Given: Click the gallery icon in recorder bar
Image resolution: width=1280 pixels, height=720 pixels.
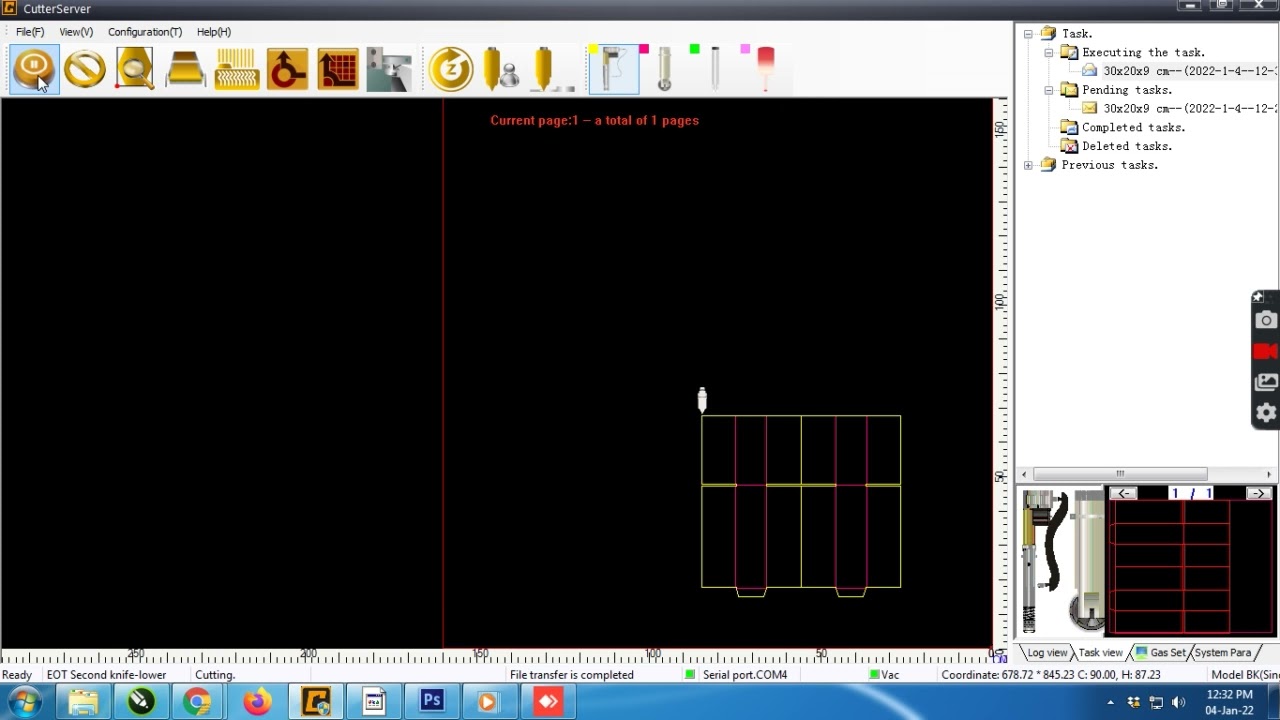Looking at the screenshot, I should coord(1266,382).
